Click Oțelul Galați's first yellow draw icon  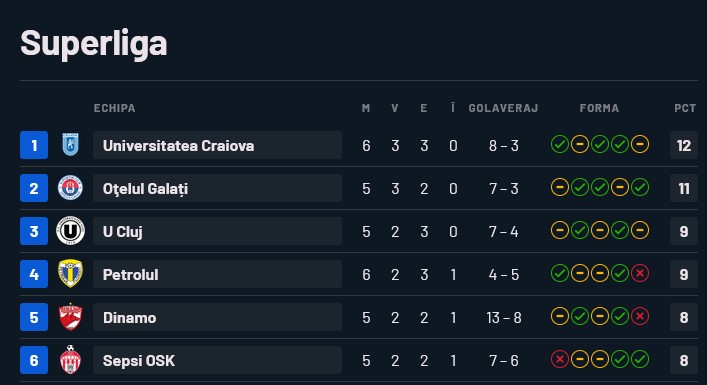tap(560, 188)
